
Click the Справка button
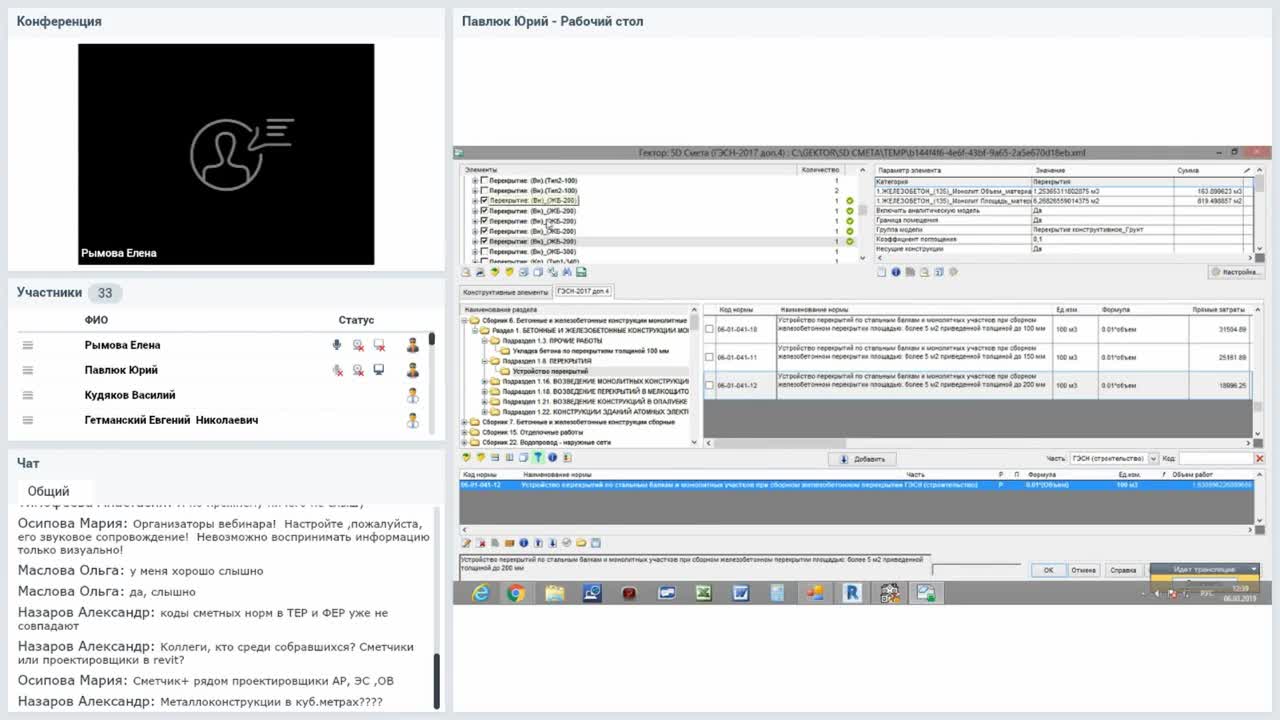click(1123, 570)
